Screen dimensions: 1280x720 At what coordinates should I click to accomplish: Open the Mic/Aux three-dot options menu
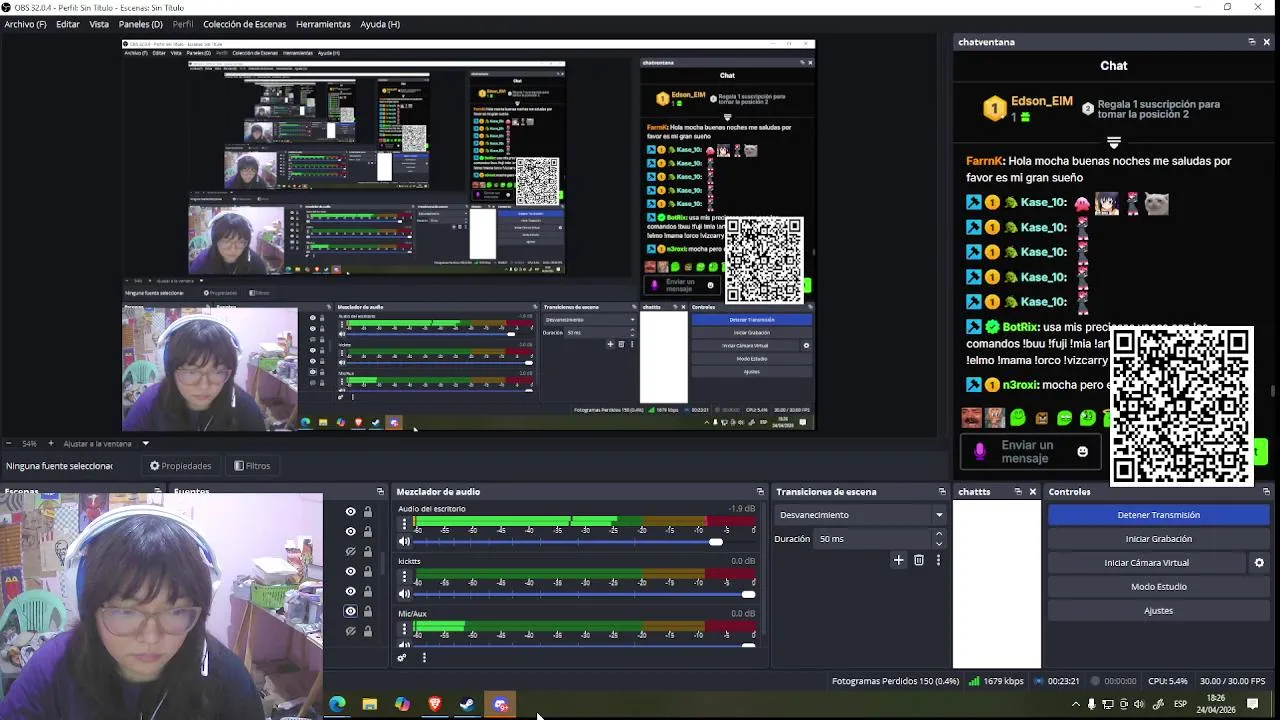coord(404,628)
